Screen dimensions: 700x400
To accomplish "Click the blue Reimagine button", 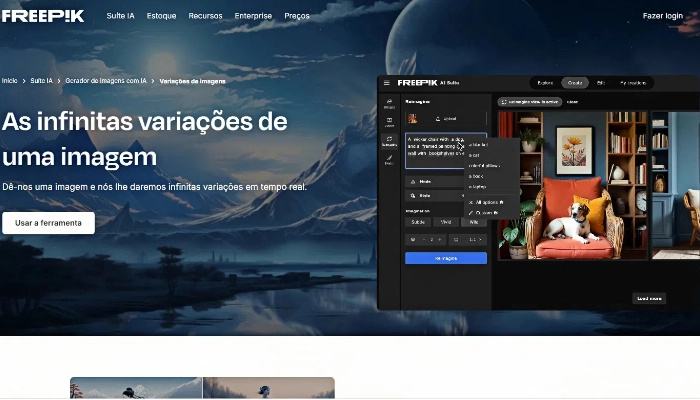I will 446,258.
